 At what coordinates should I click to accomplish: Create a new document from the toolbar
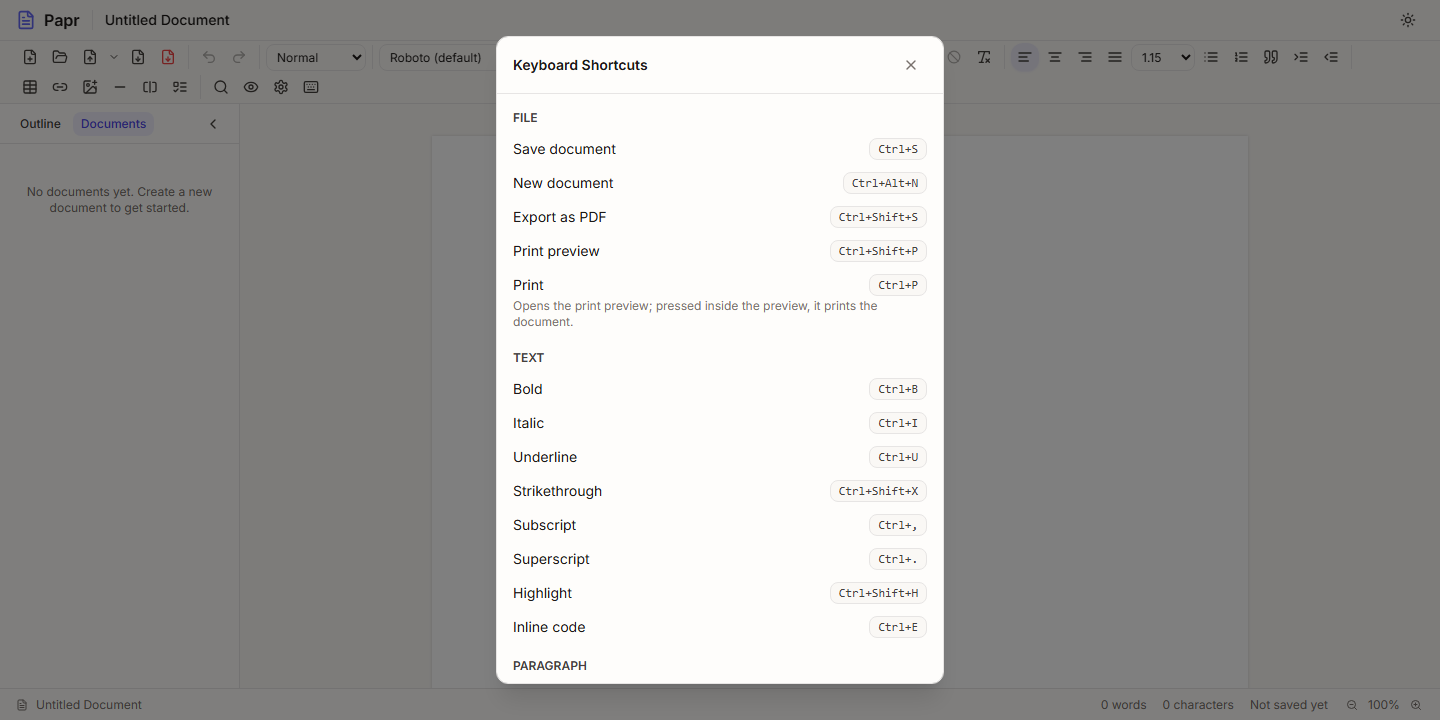[30, 57]
